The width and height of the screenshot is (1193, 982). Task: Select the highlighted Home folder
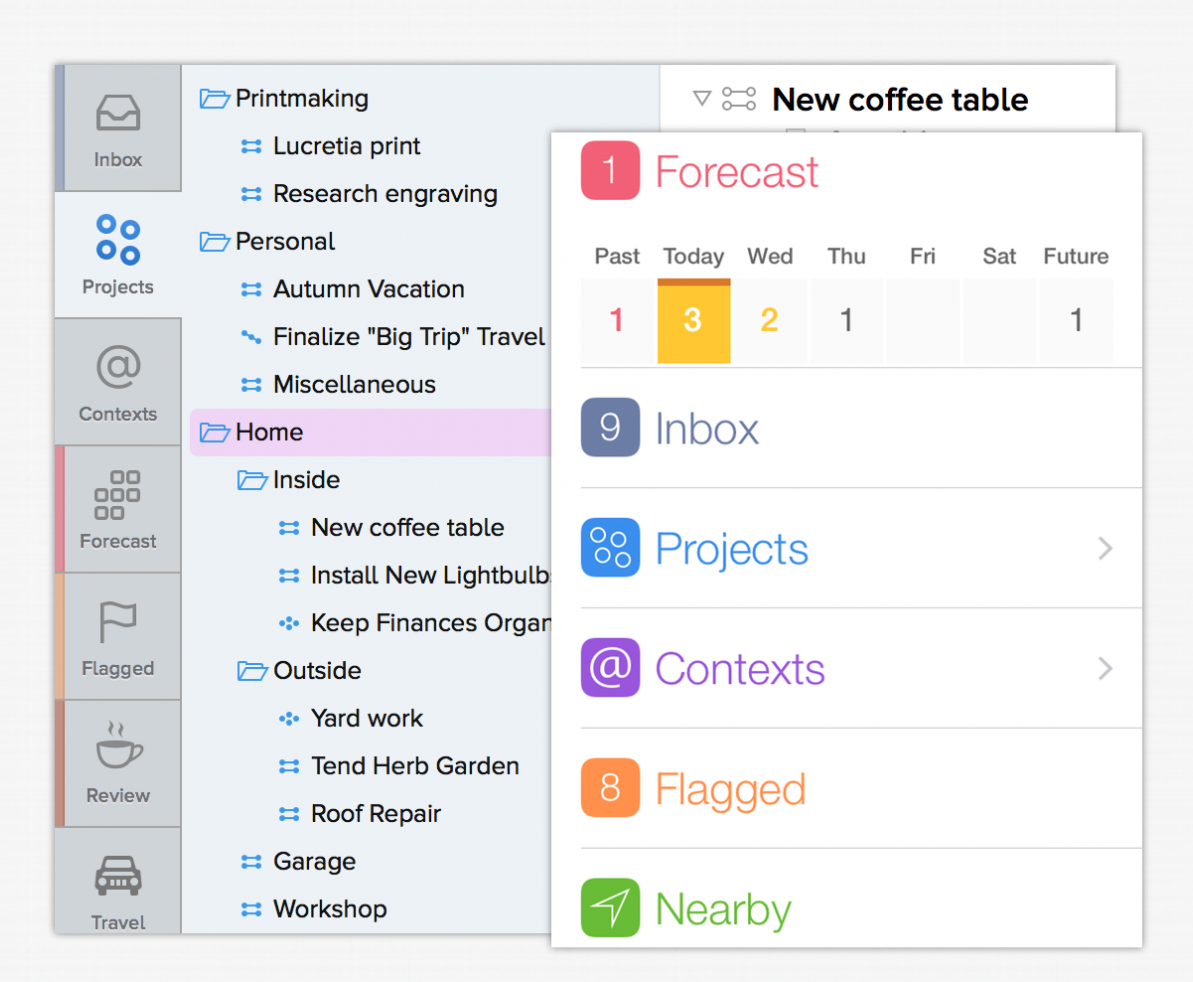coord(269,432)
